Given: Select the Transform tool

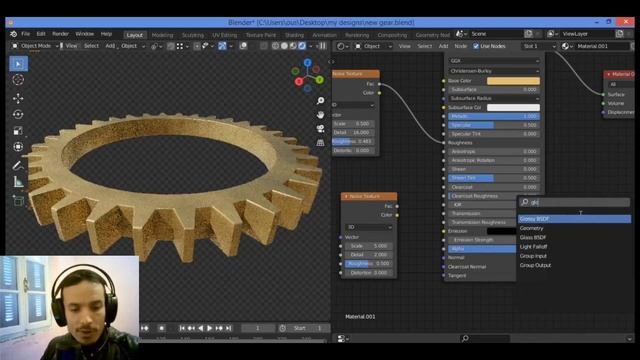Looking at the screenshot, I should (18, 147).
